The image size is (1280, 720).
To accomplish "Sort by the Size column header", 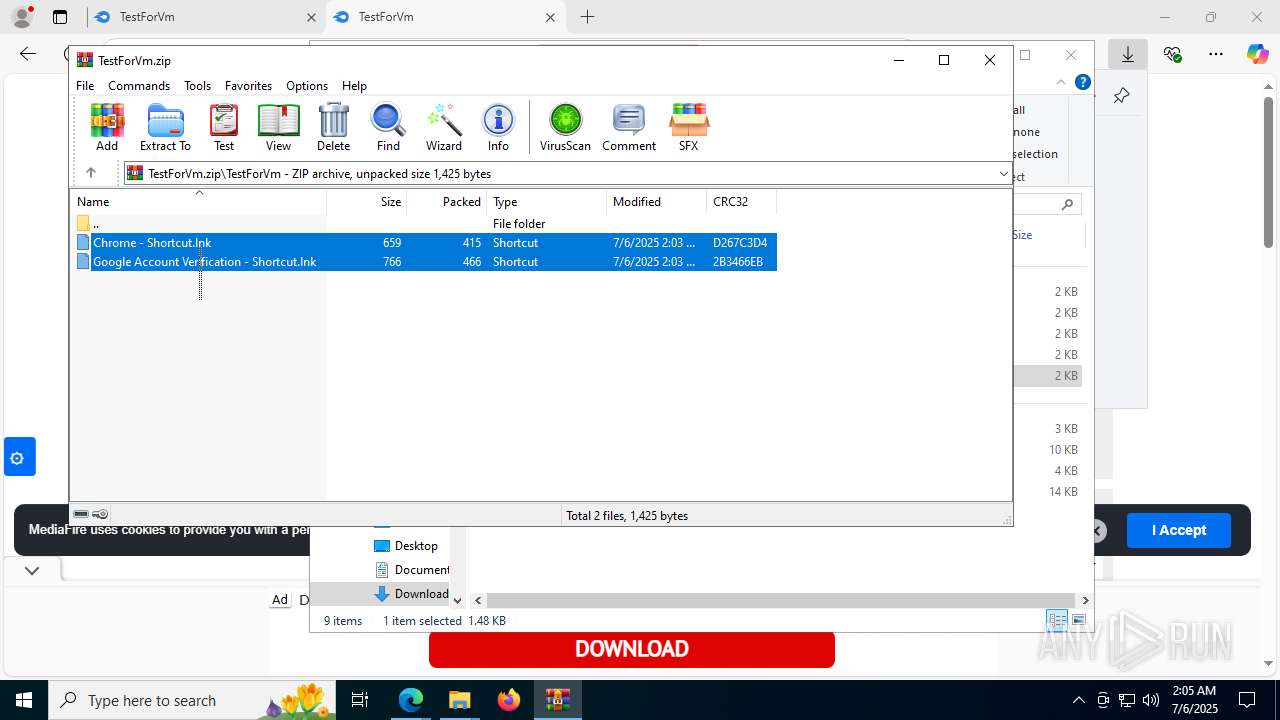I will pos(367,201).
